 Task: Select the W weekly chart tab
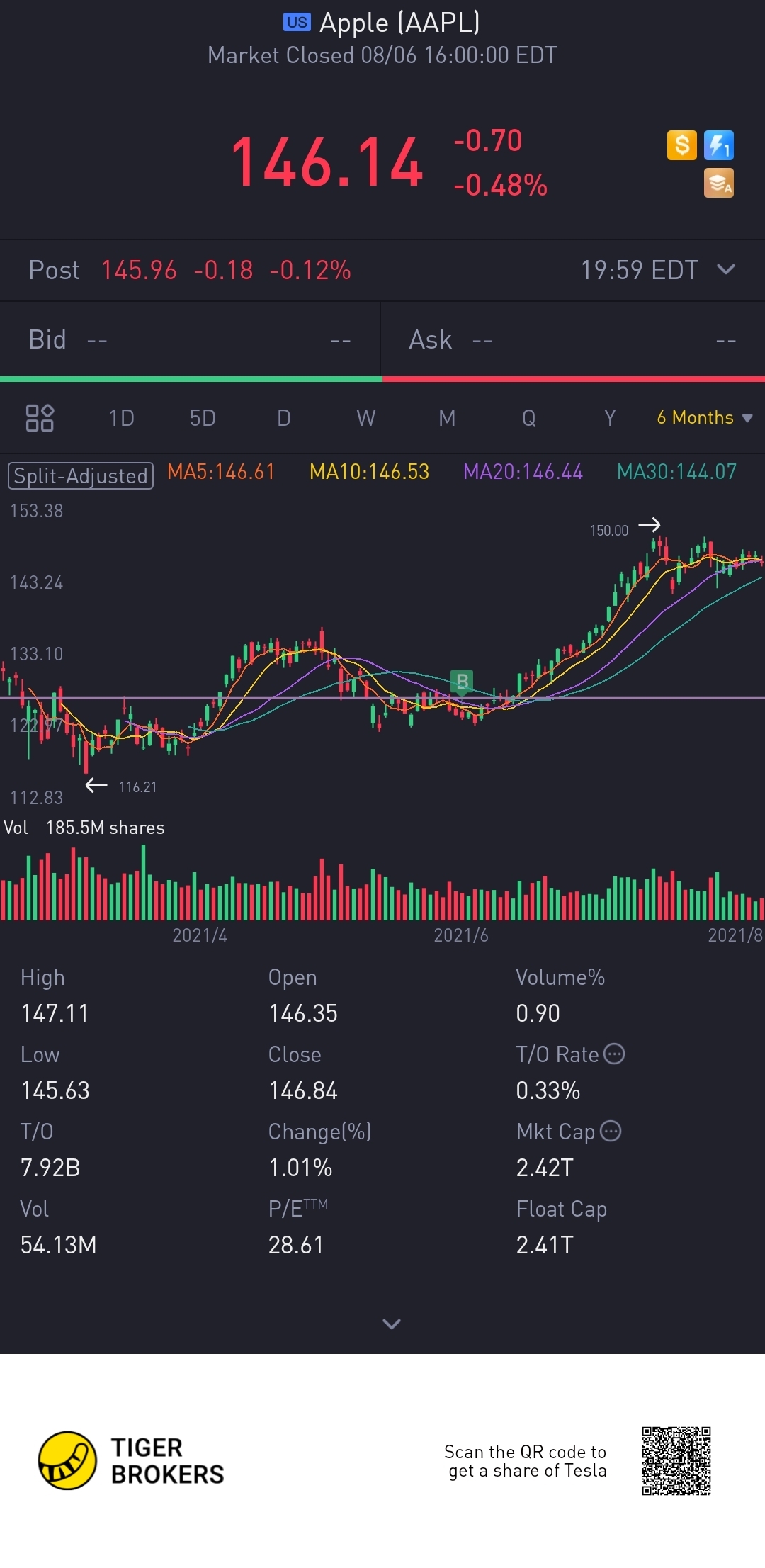(366, 418)
